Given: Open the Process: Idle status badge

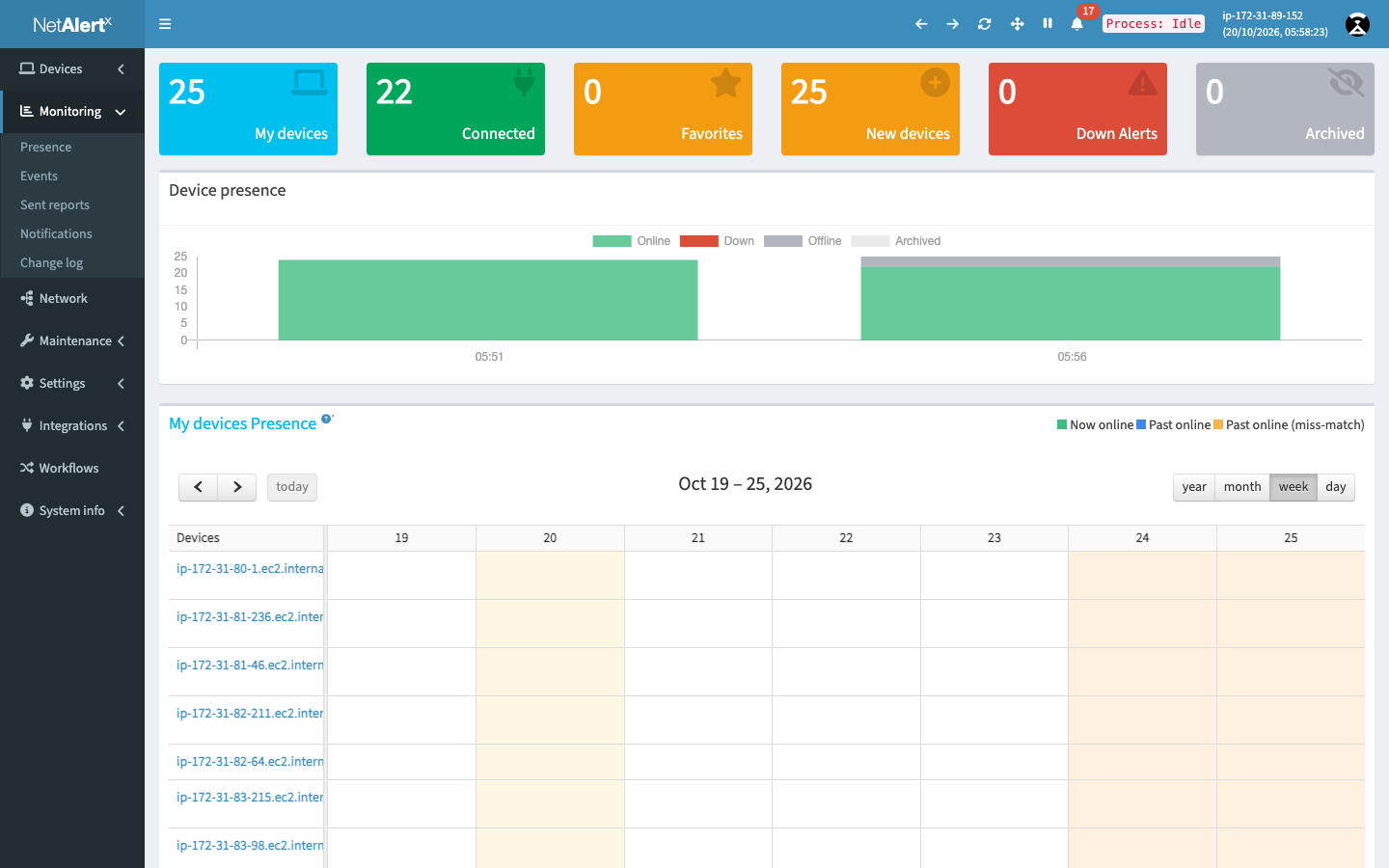Looking at the screenshot, I should click(1154, 24).
